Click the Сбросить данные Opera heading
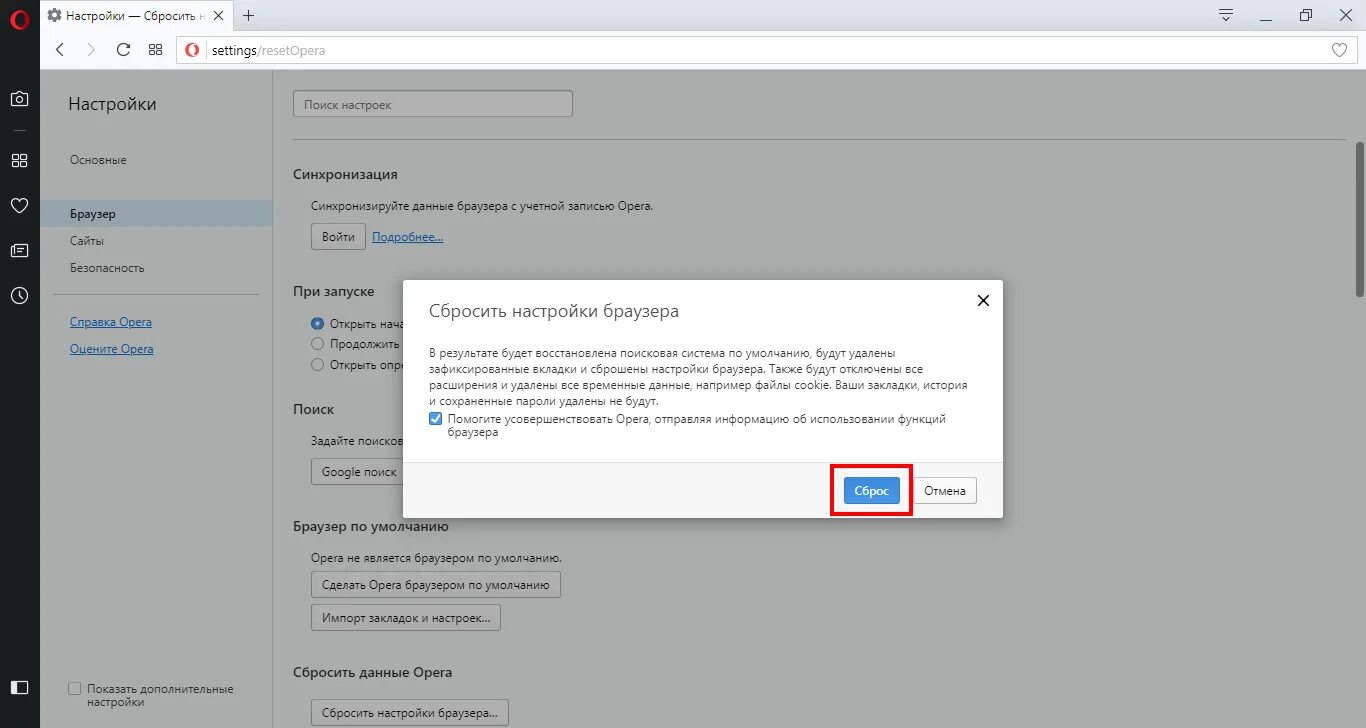Image resolution: width=1366 pixels, height=728 pixels. [x=373, y=672]
